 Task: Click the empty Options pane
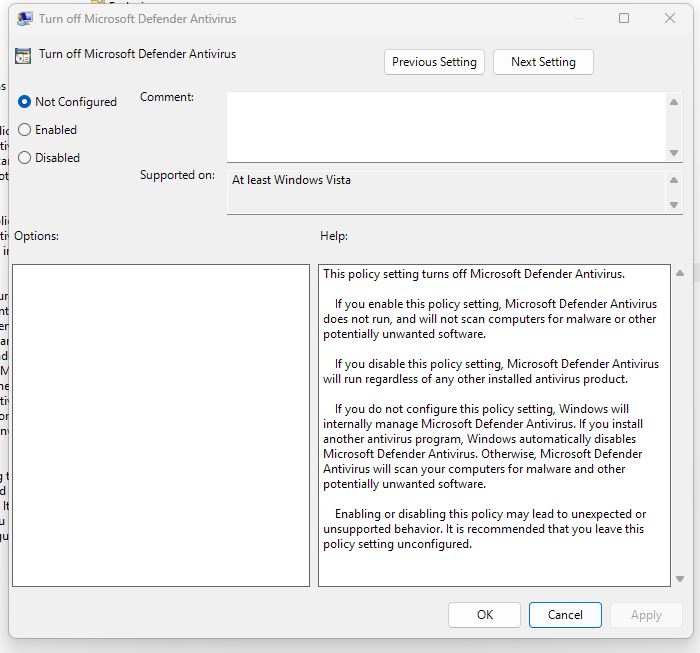point(161,425)
